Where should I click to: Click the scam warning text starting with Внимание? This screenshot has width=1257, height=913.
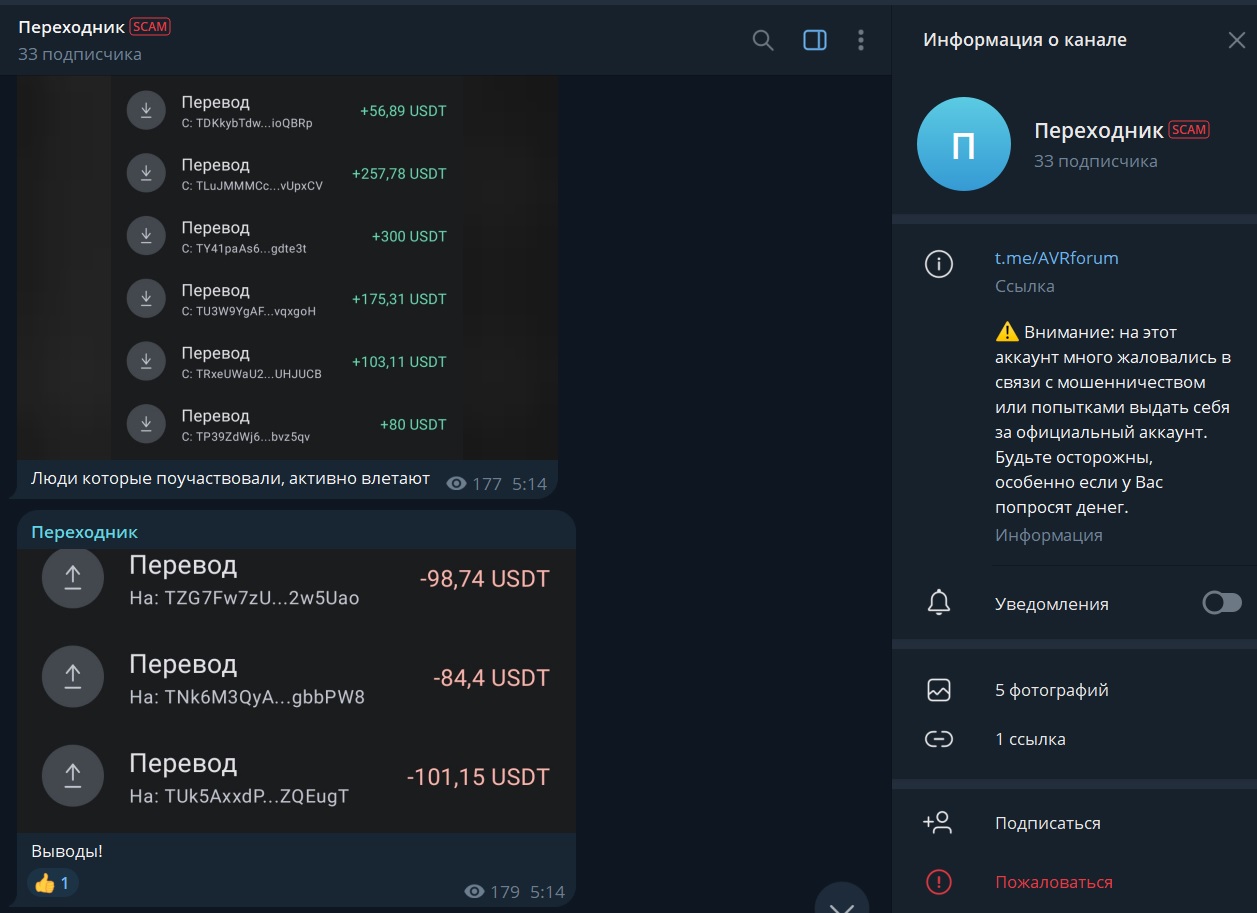1113,420
